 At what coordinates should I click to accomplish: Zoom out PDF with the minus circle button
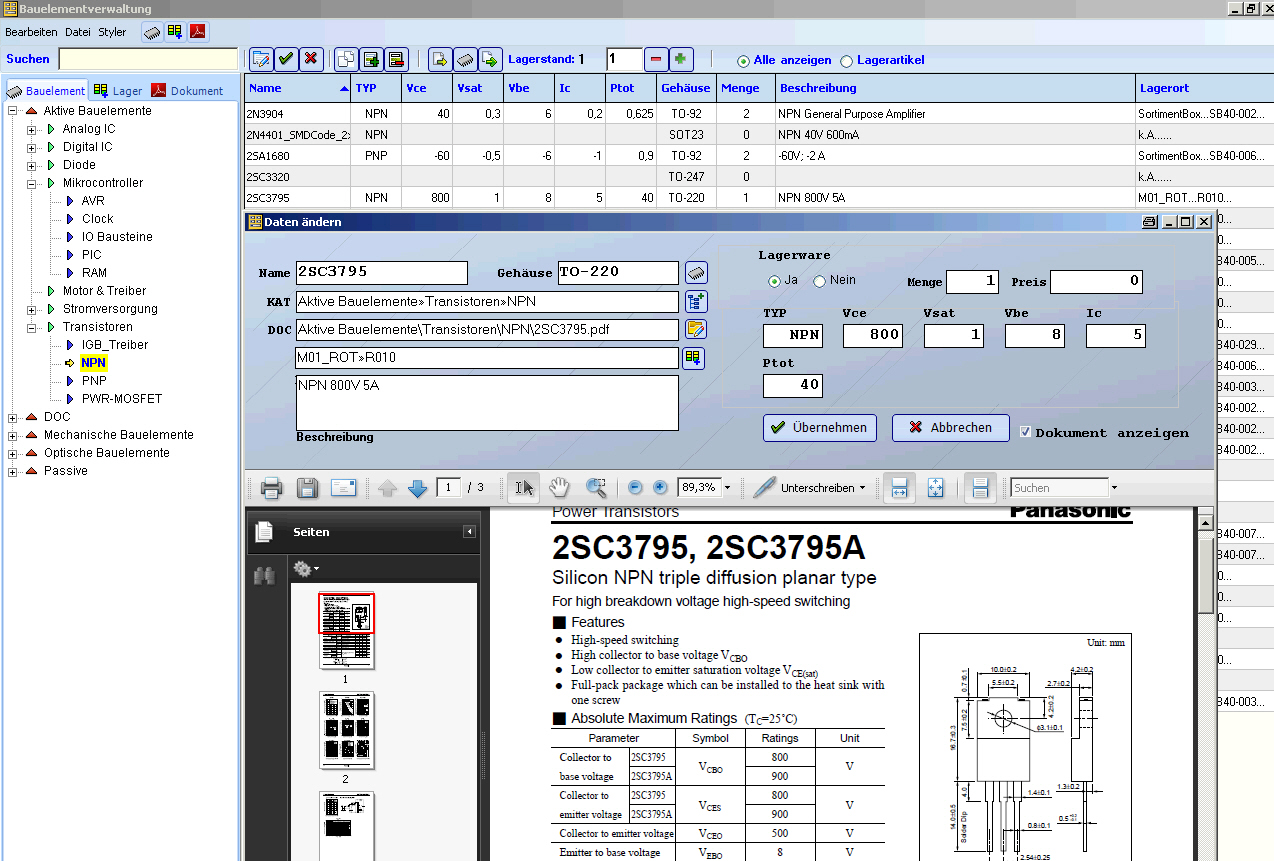coord(635,488)
